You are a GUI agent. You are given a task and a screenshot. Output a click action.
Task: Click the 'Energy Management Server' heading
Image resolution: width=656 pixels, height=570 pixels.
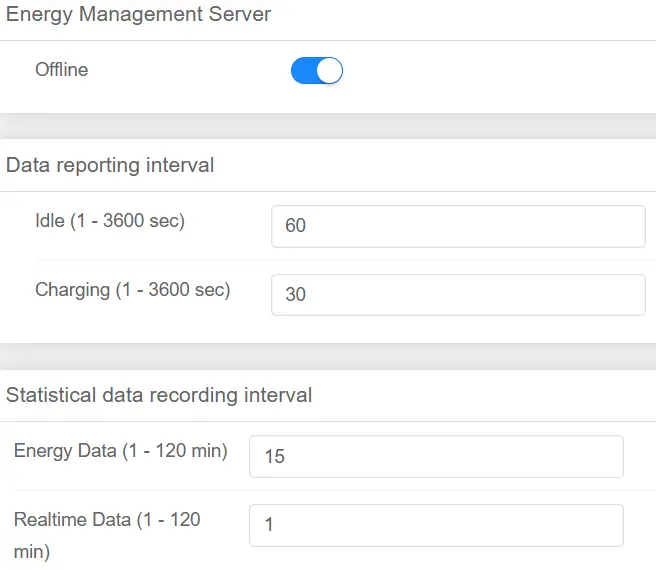[x=138, y=15]
